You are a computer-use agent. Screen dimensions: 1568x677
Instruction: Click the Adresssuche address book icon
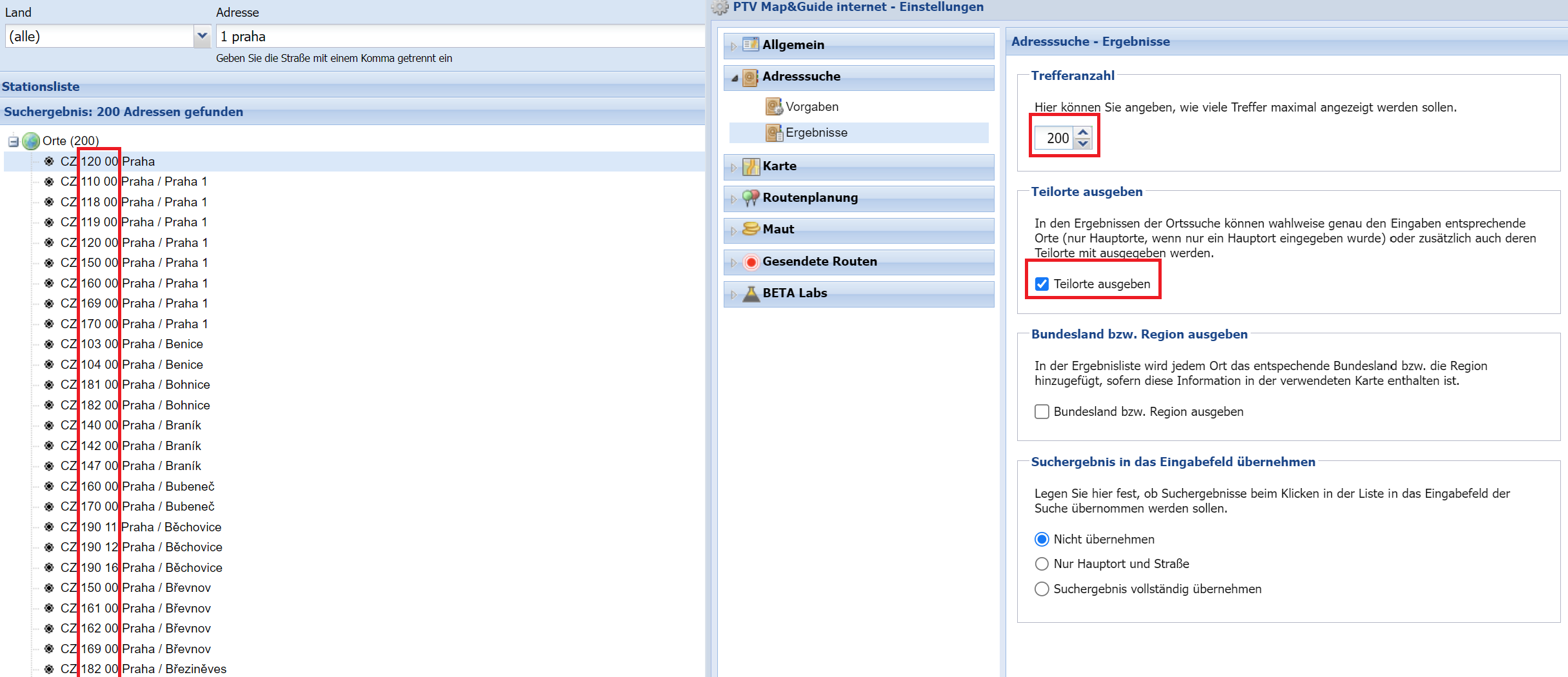750,77
